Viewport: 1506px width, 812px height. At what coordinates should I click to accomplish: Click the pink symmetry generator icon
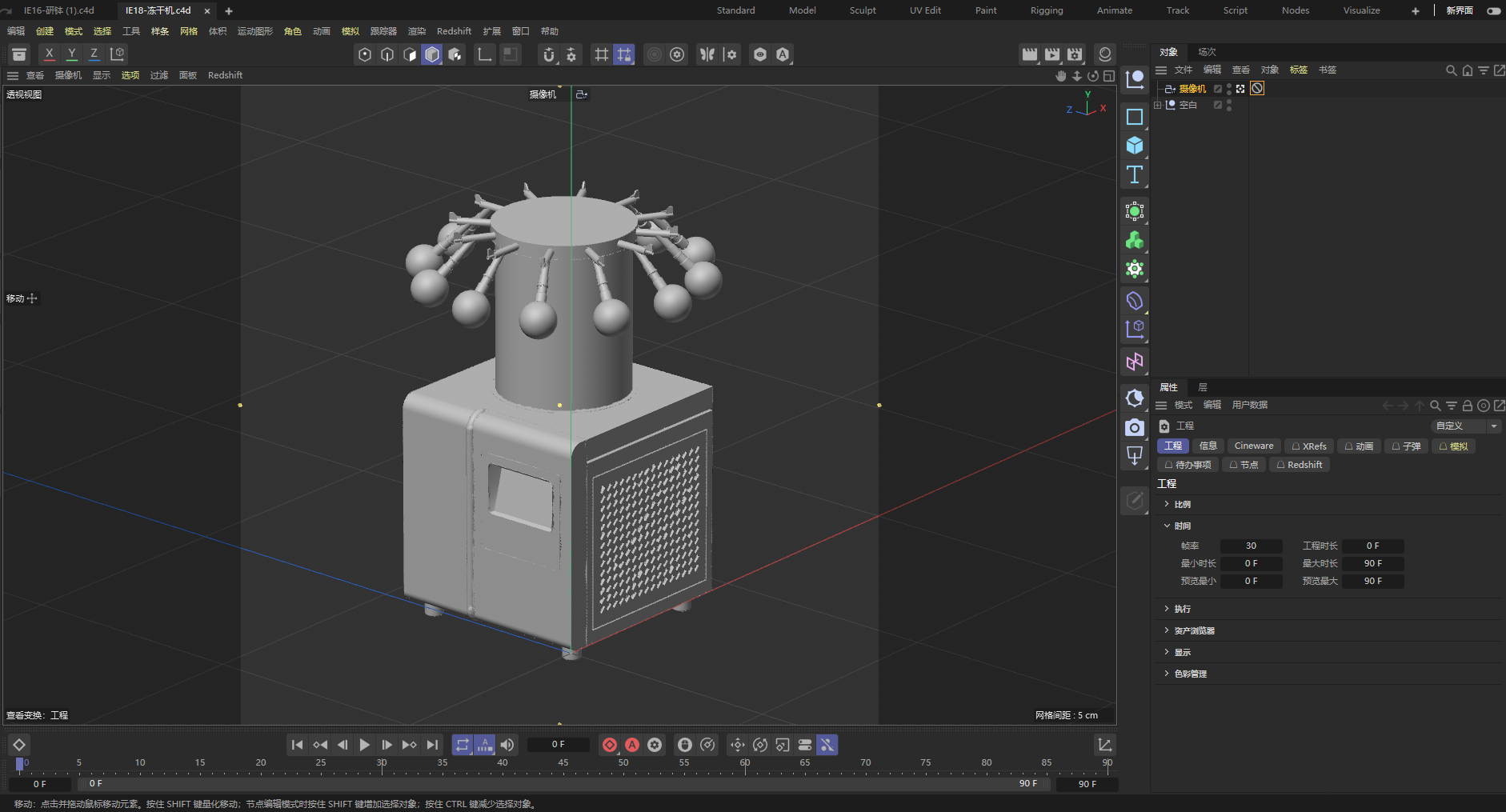[x=1135, y=362]
